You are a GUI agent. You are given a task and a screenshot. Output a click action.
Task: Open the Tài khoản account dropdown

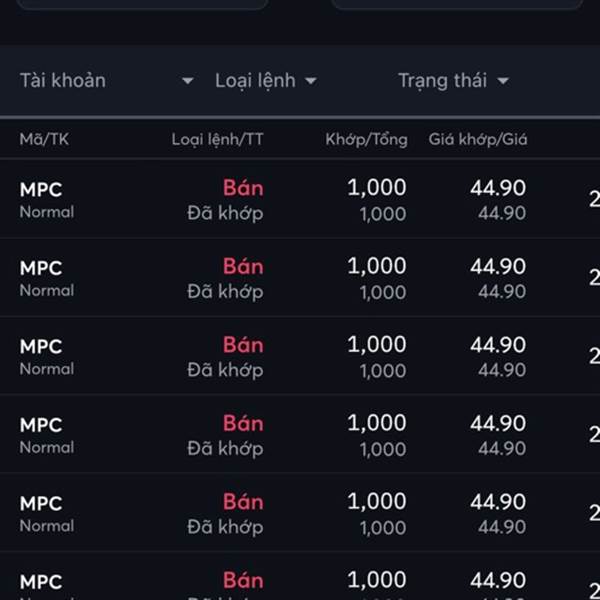[x=107, y=80]
